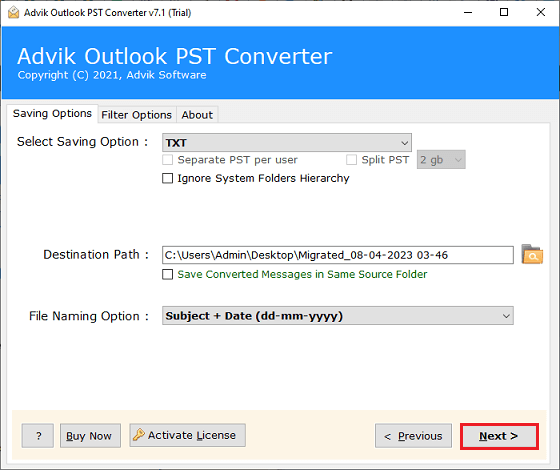This screenshot has width=560, height=470.
Task: Open folder browse icon for destination path
Action: pyautogui.click(x=532, y=254)
